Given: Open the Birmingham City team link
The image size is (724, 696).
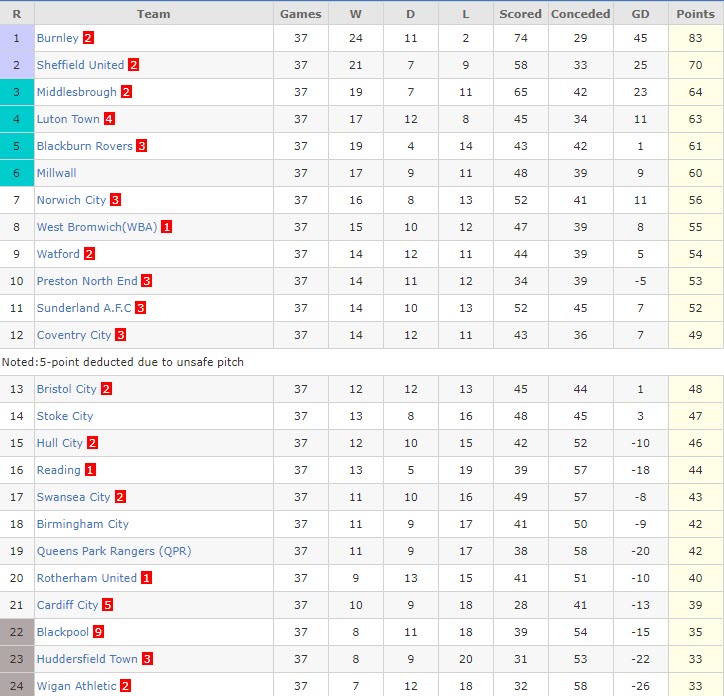Looking at the screenshot, I should tap(83, 524).
